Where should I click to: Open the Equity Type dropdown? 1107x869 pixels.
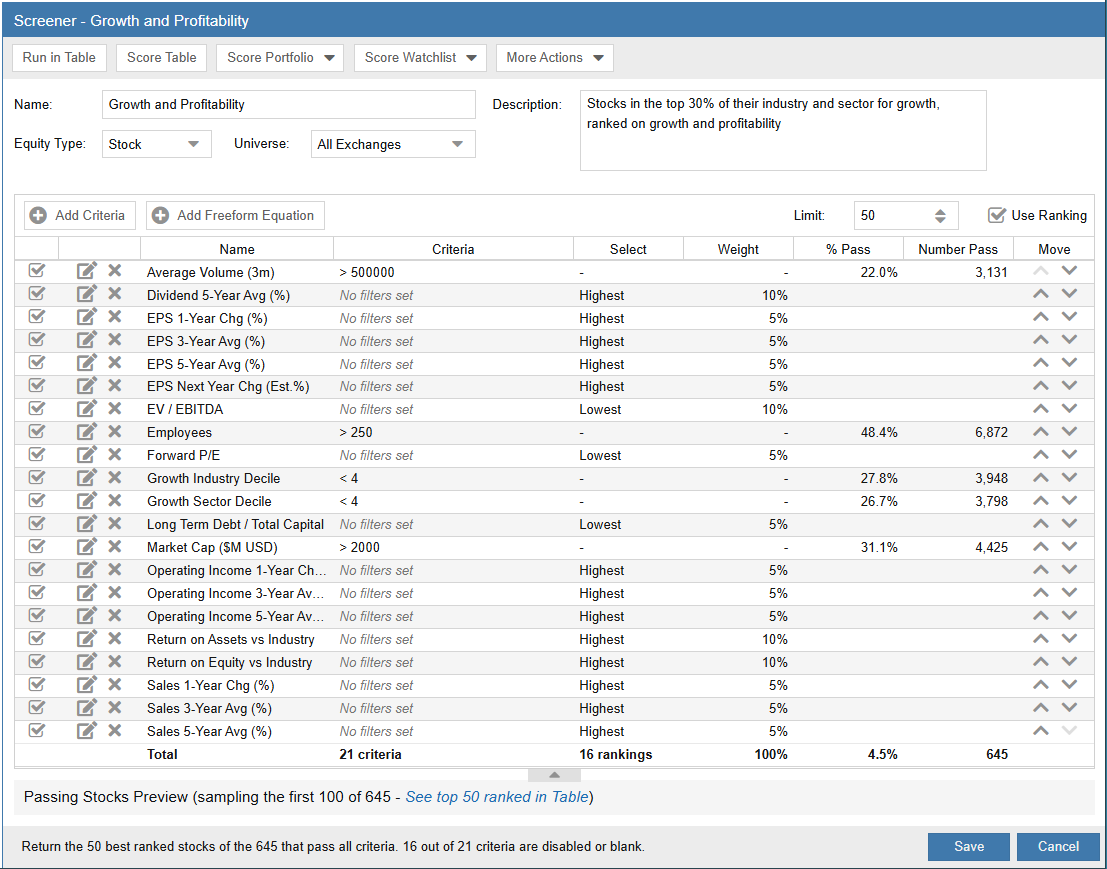pyautogui.click(x=157, y=144)
